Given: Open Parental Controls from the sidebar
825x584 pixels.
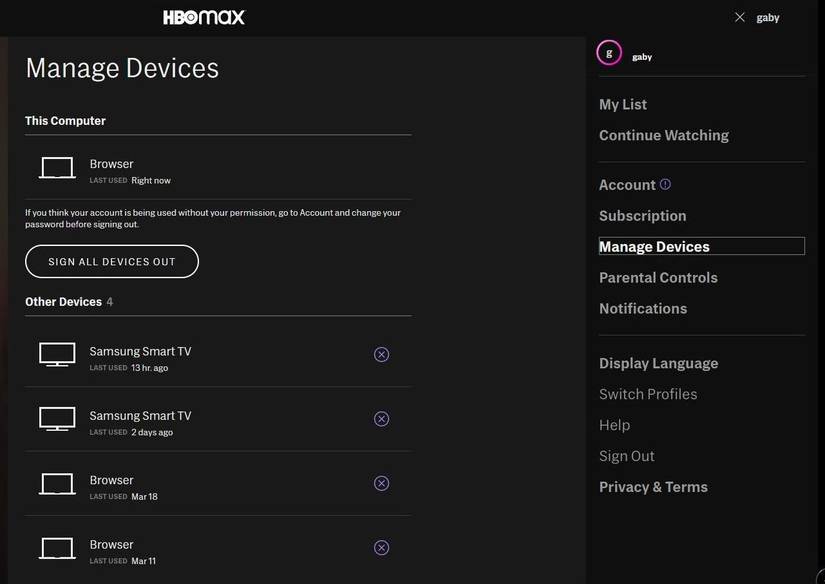Looking at the screenshot, I should click(x=658, y=277).
